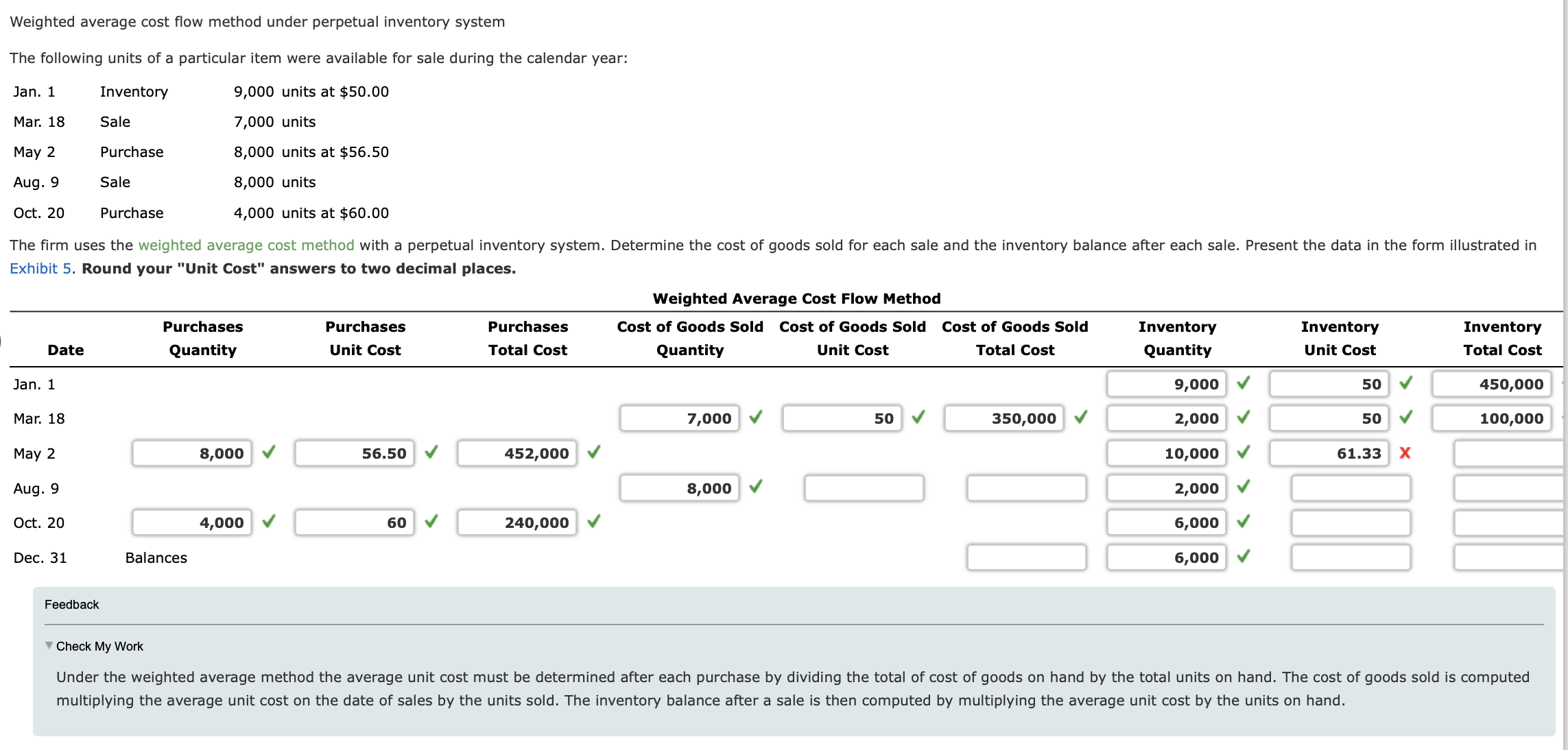Image resolution: width=1568 pixels, height=750 pixels.
Task: Click the Jan. 1 inventory unit cost field
Action: coord(1329,384)
